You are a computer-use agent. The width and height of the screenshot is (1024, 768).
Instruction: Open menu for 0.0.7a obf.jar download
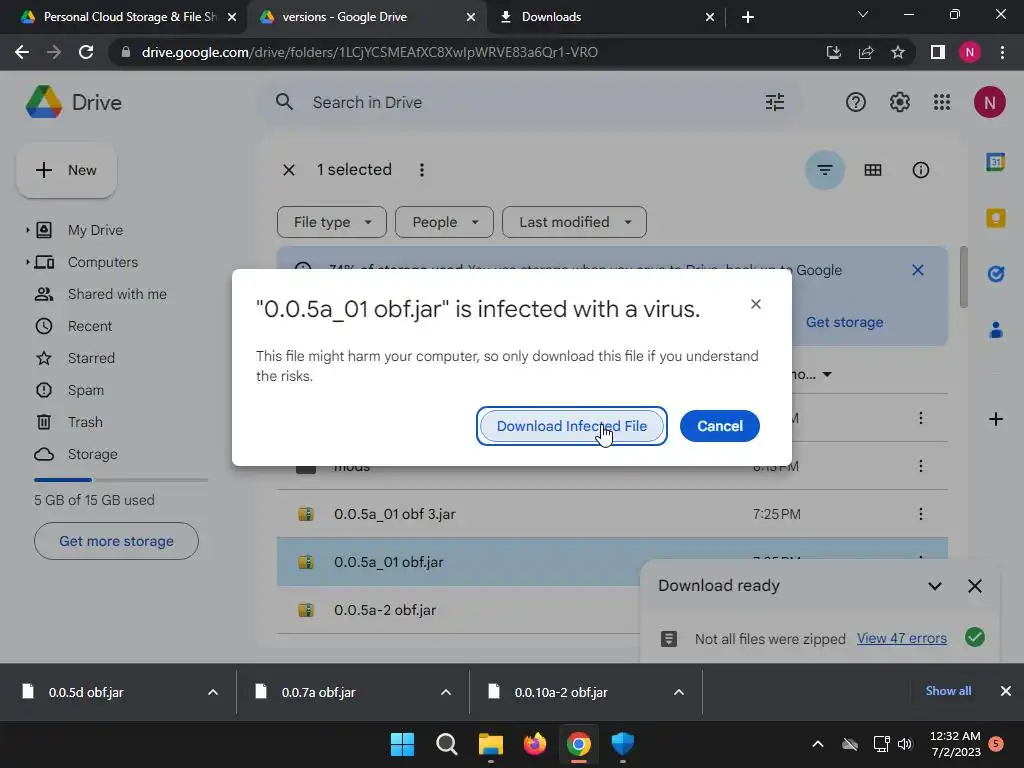point(446,692)
